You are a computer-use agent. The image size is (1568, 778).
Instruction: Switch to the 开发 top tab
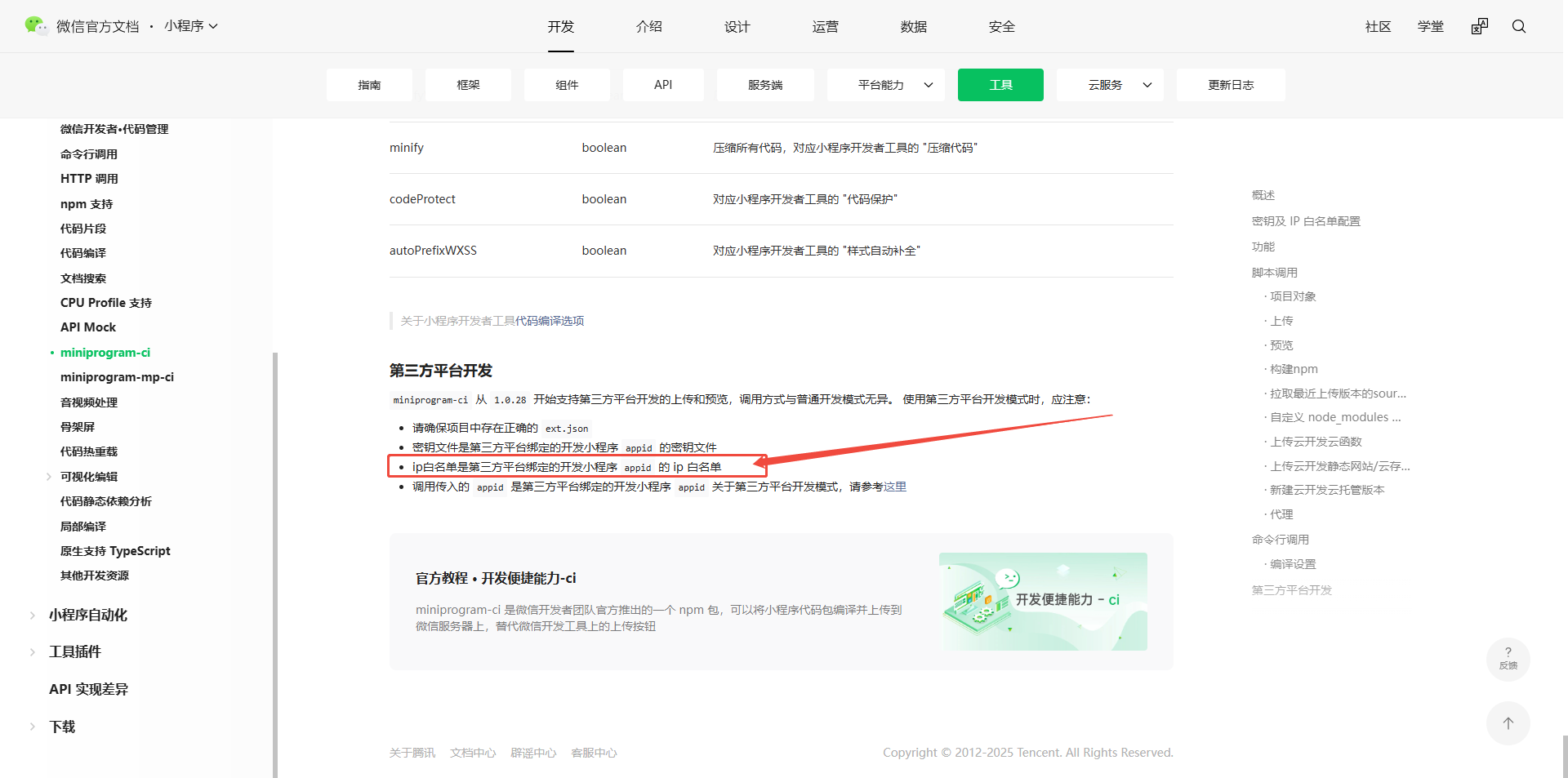[x=561, y=26]
